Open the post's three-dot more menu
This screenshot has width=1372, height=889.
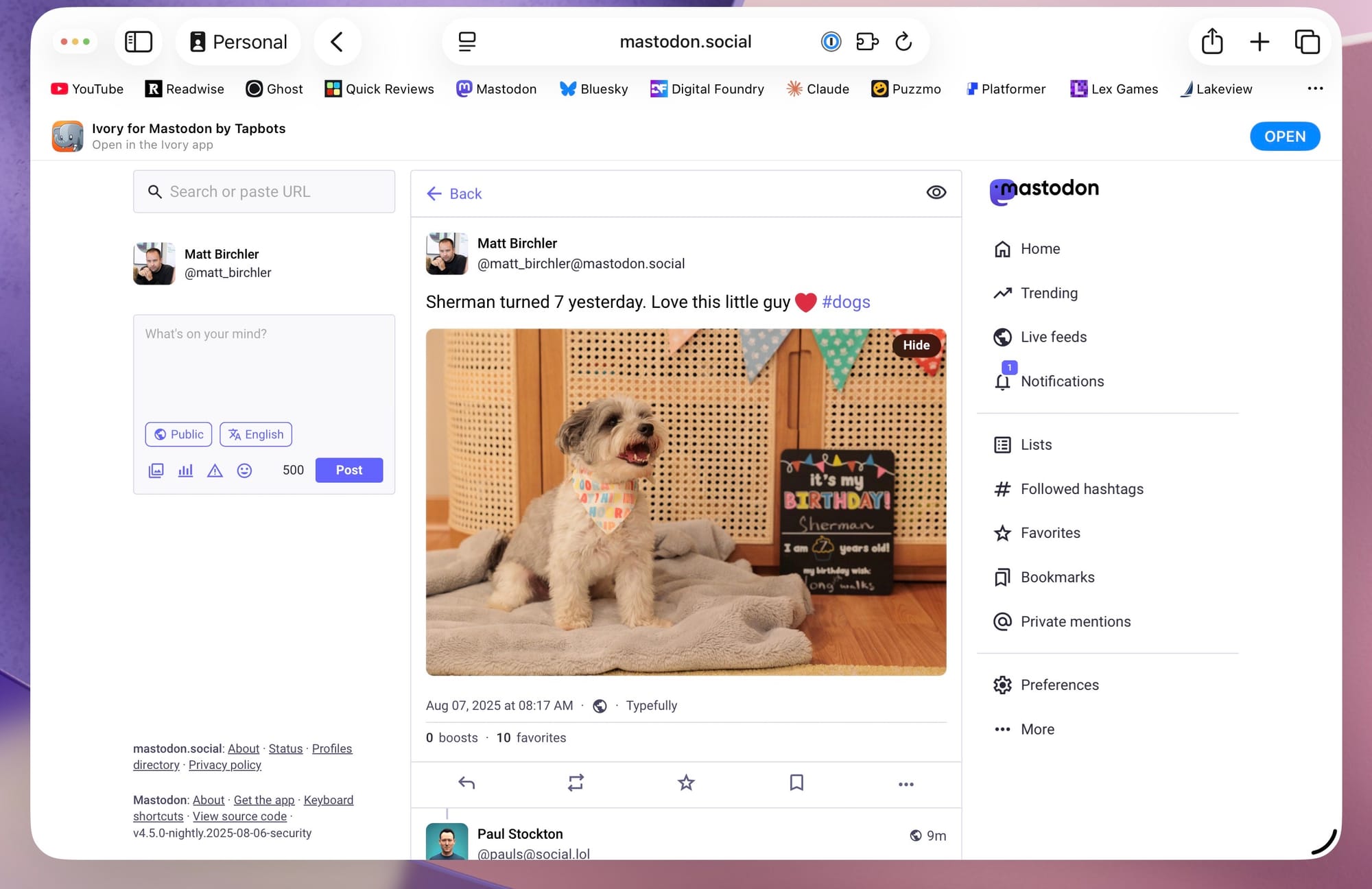[906, 784]
